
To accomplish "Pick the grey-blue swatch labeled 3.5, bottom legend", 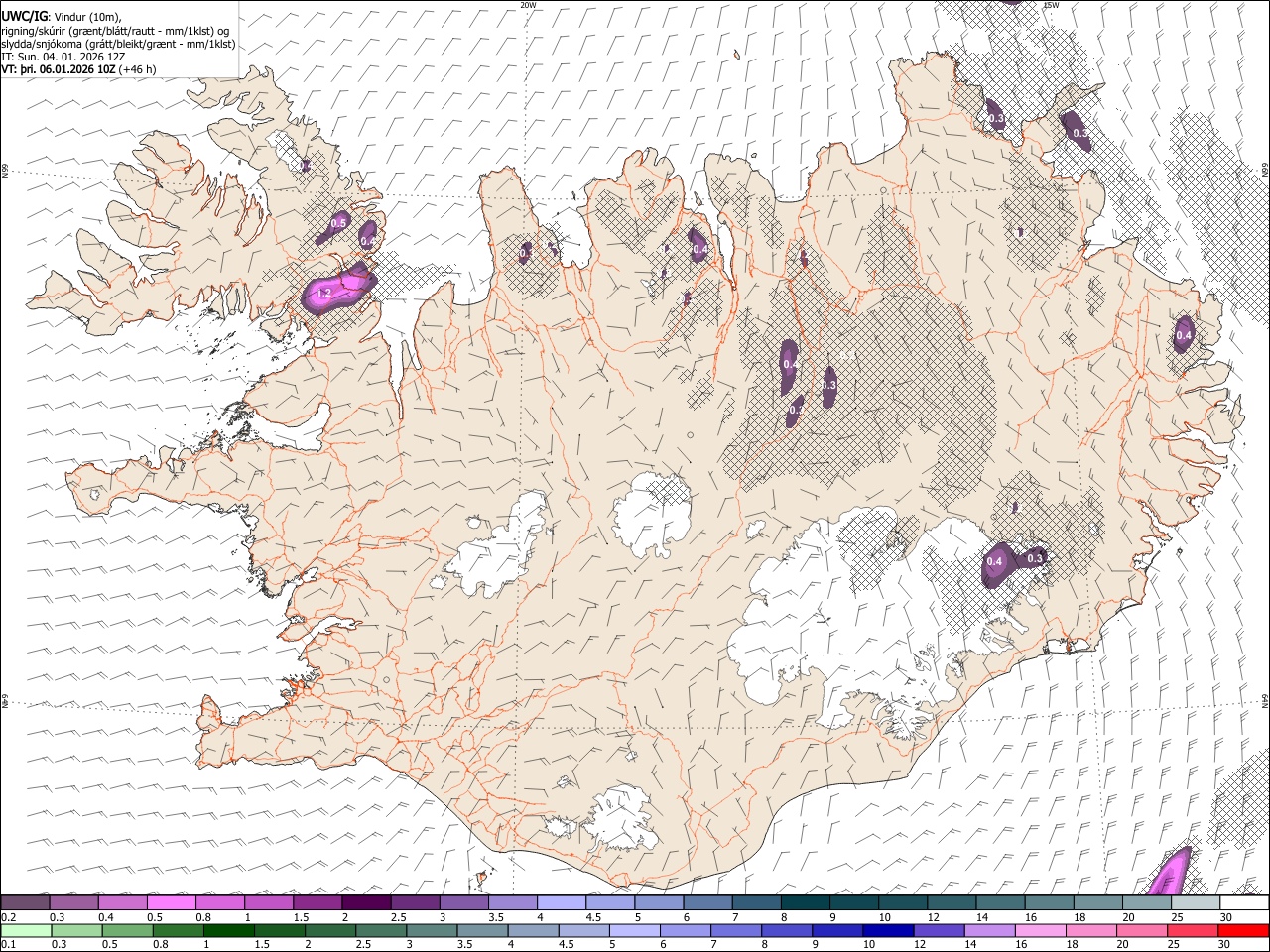I will (x=482, y=931).
